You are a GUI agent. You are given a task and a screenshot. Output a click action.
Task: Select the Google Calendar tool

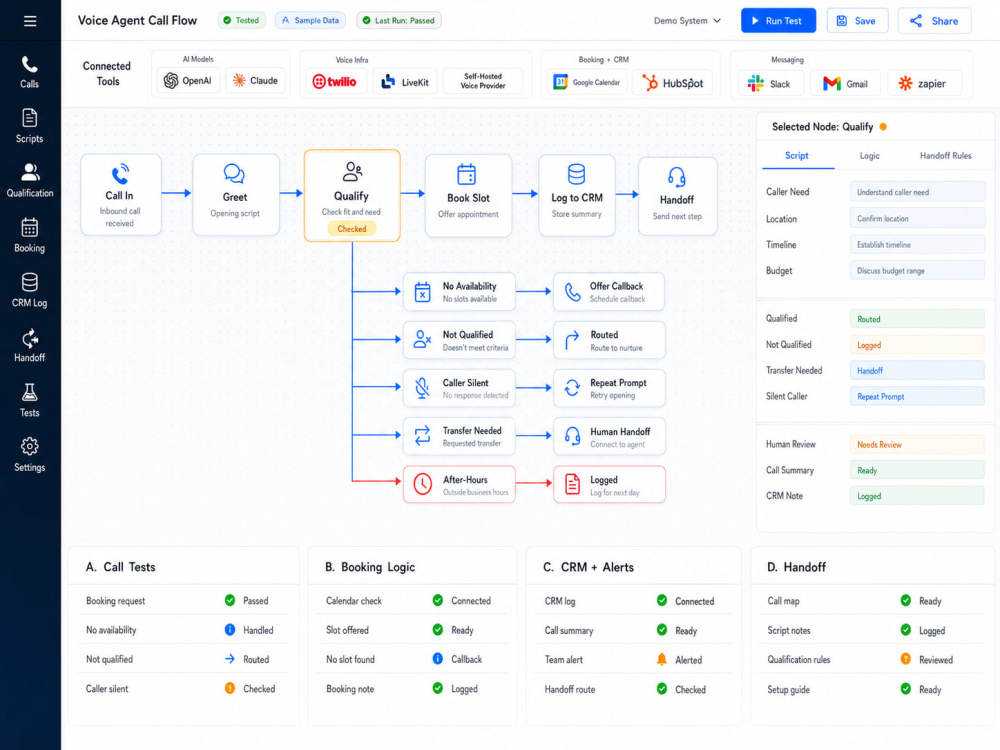[x=587, y=82]
